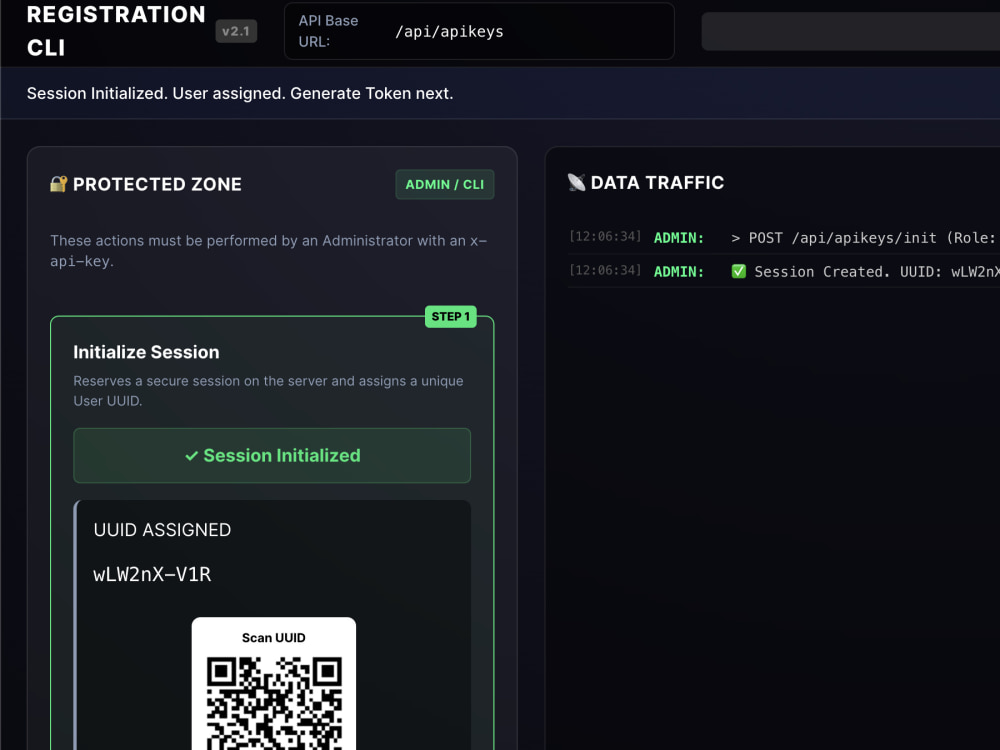Click the empty field at top right
This screenshot has width=1000, height=750.
[x=851, y=31]
